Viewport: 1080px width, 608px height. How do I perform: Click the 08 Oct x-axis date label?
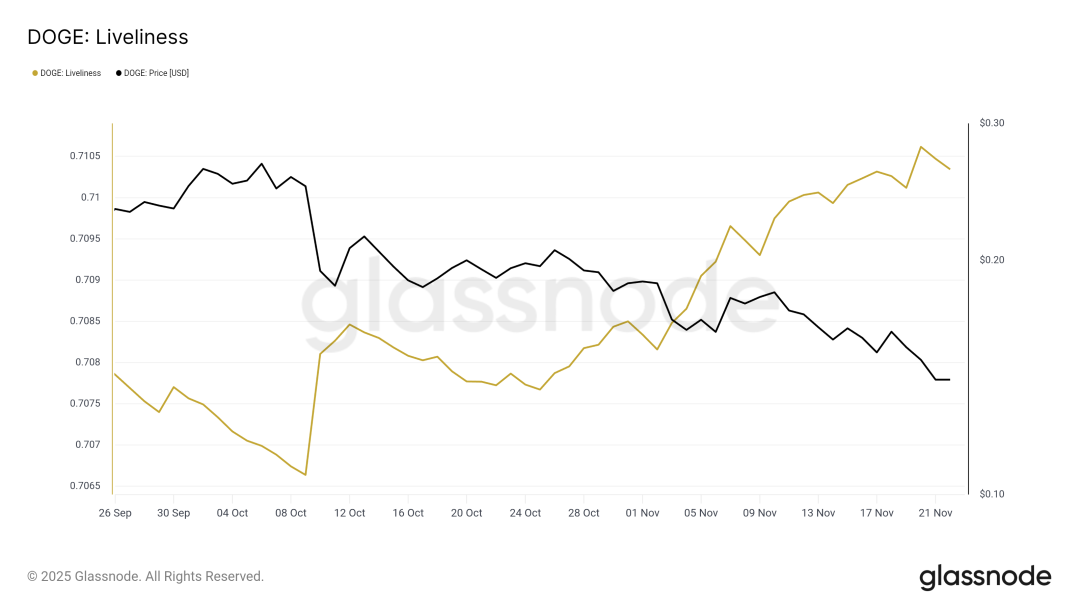(290, 513)
